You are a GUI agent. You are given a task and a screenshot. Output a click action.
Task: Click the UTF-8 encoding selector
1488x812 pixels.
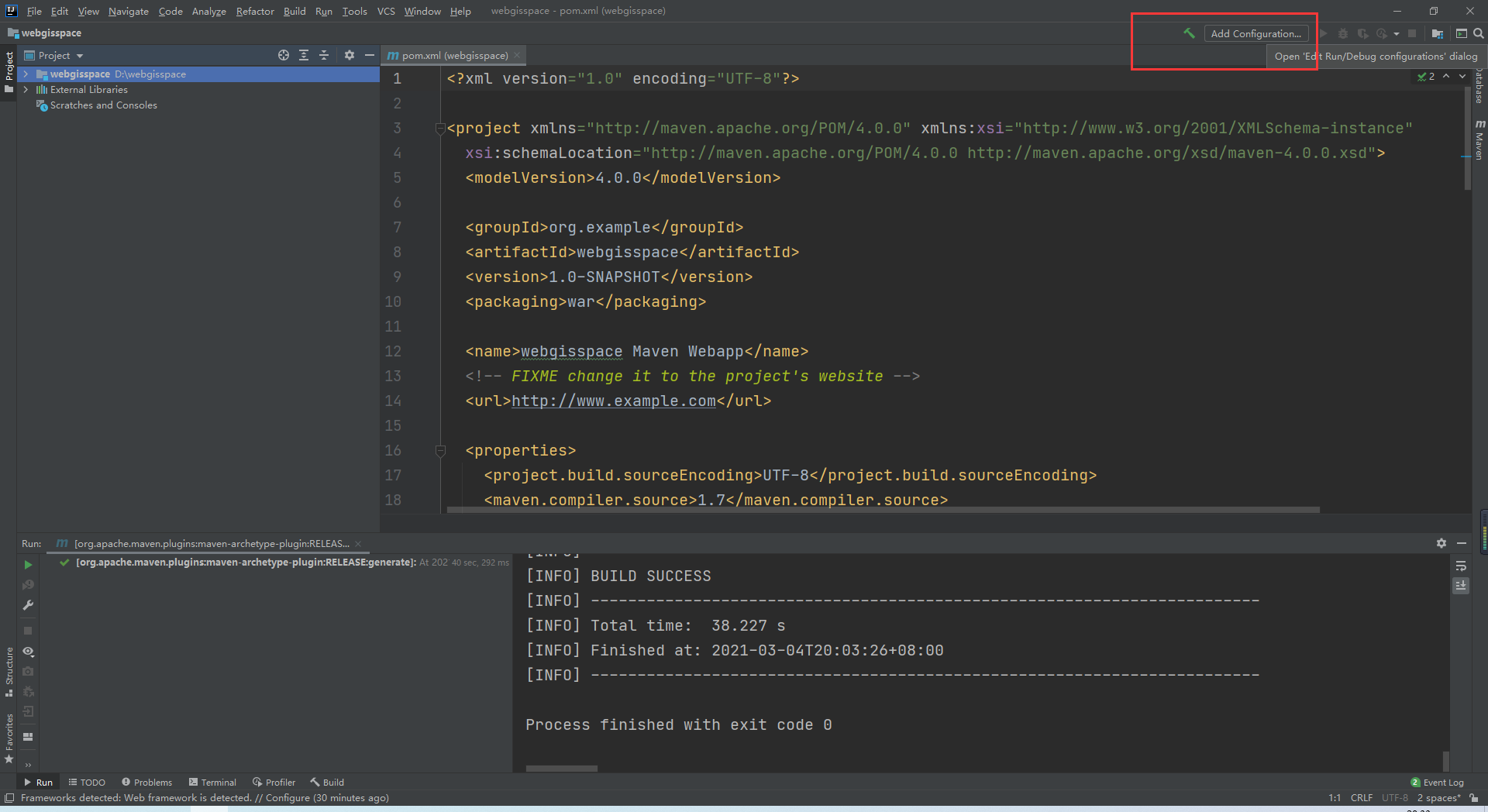click(x=1395, y=798)
